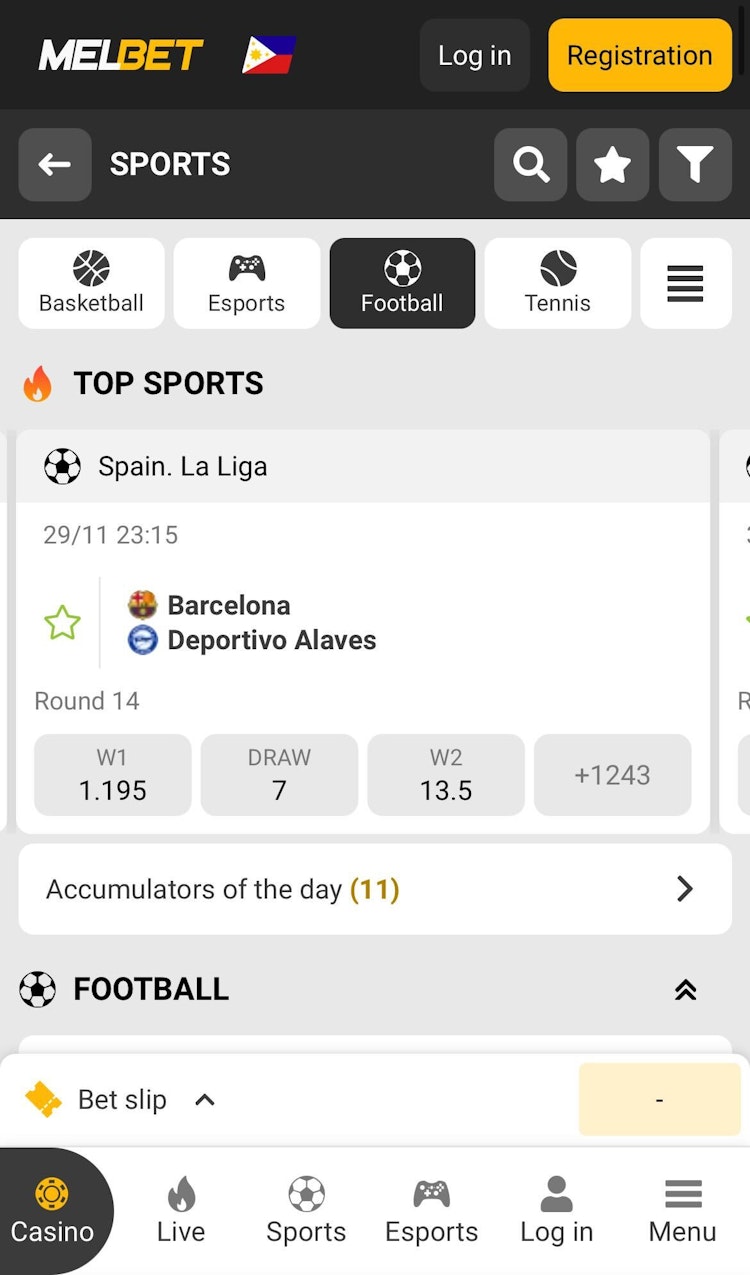Open the full sports list menu icon
This screenshot has width=750, height=1275.
pyautogui.click(x=685, y=284)
